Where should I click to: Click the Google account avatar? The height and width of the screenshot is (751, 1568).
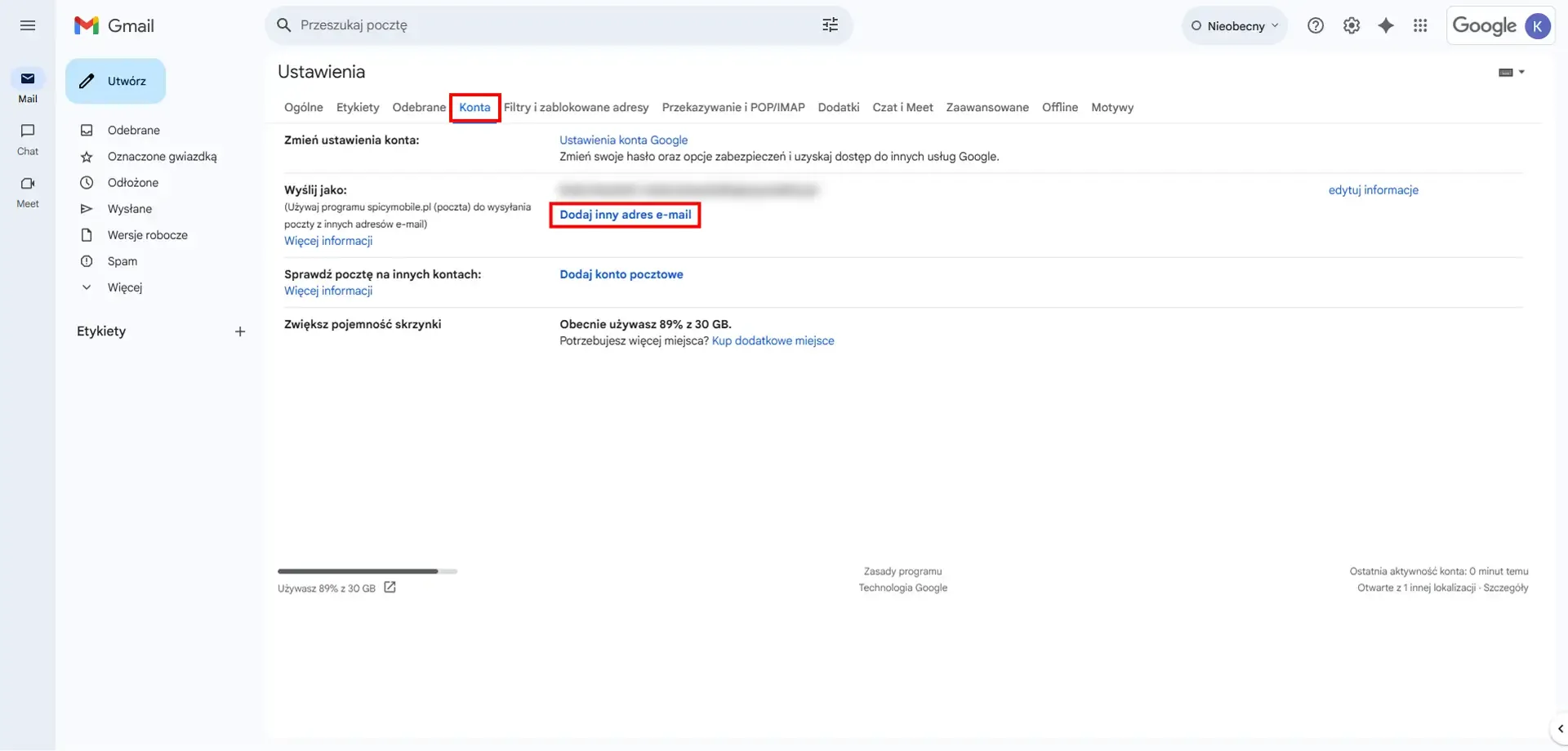click(x=1539, y=25)
